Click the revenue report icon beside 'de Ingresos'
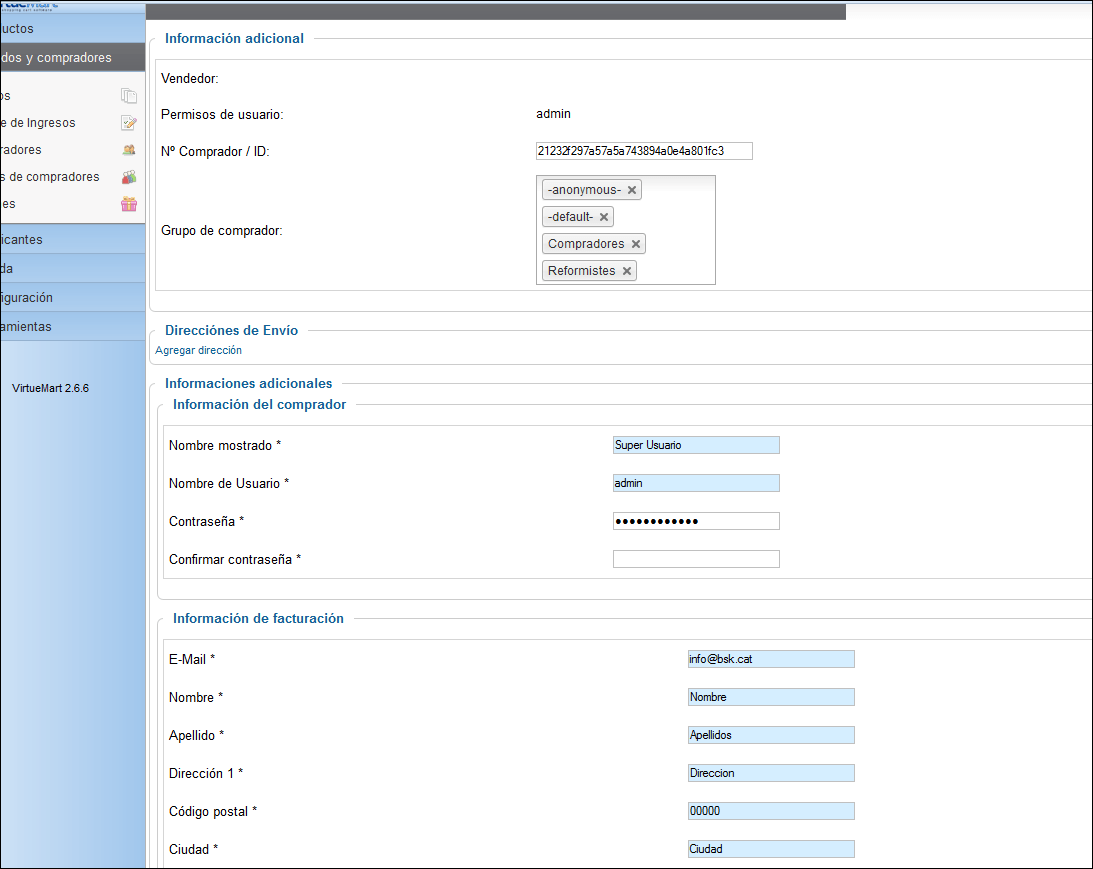 click(128, 123)
